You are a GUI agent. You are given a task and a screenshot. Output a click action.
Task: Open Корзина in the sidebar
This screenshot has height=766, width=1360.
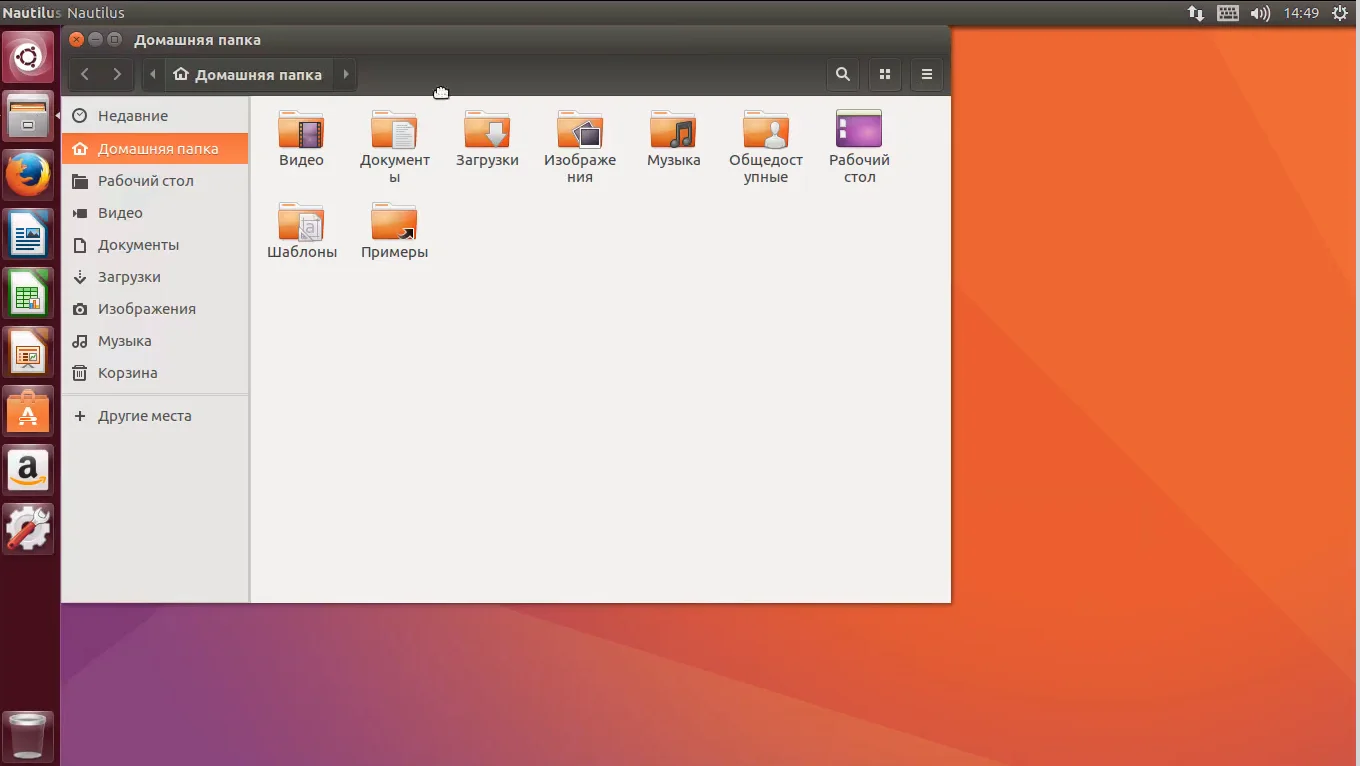[x=128, y=373]
